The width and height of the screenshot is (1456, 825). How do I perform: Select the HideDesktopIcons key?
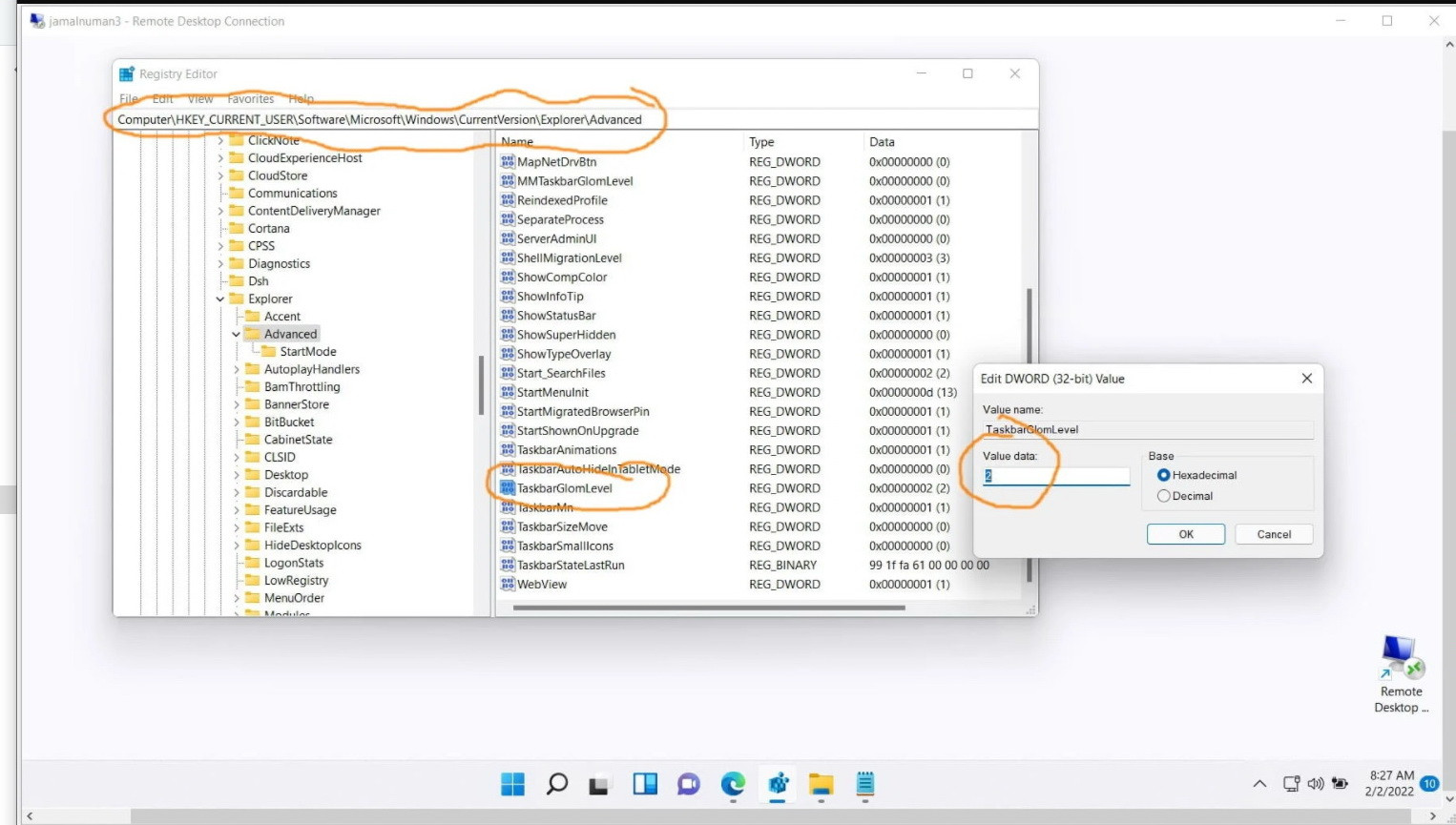(312, 546)
